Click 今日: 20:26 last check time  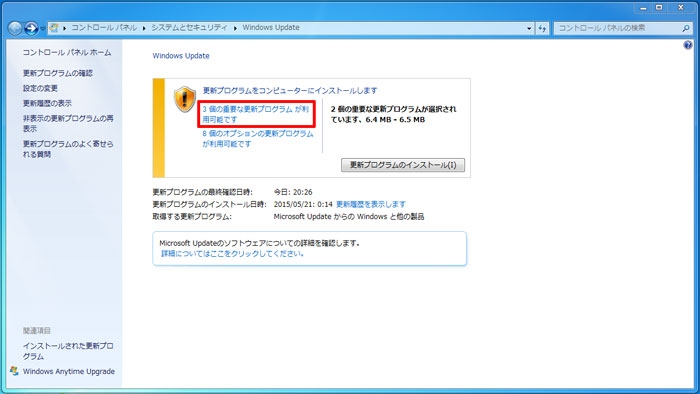(x=293, y=192)
